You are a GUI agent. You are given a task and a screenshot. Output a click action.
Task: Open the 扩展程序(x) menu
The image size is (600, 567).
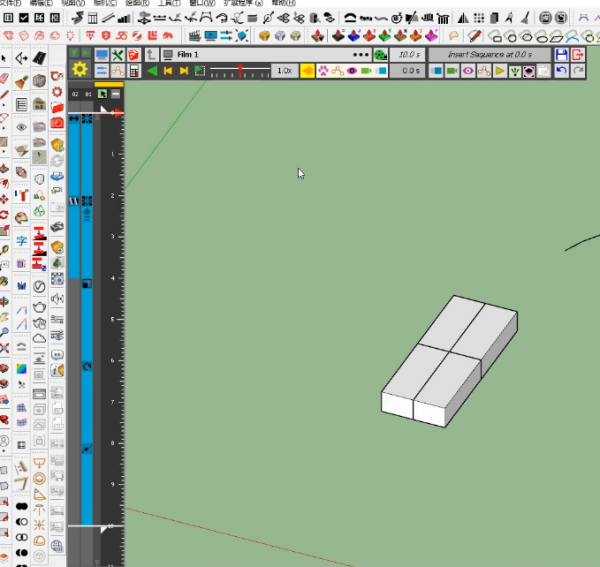click(243, 3)
